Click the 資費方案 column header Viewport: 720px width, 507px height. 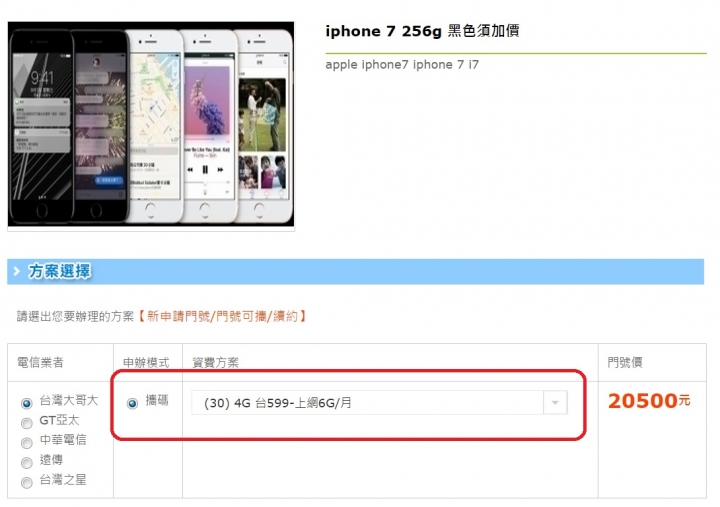pos(215,362)
